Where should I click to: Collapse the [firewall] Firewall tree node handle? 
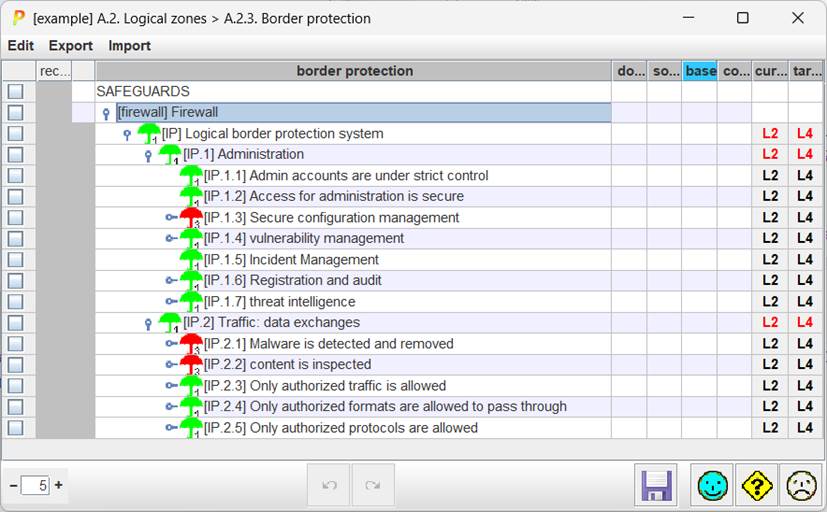pyautogui.click(x=106, y=113)
